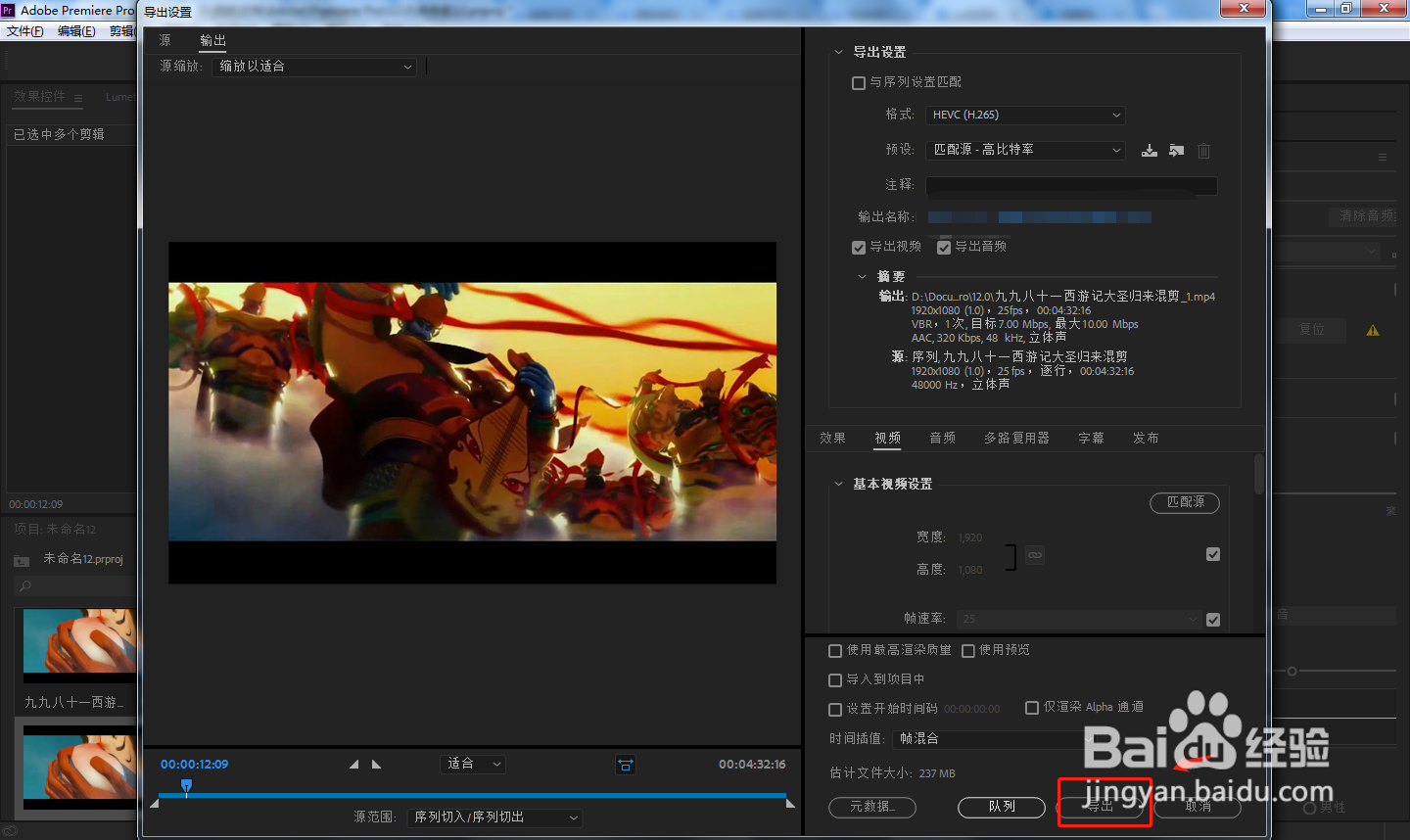The height and width of the screenshot is (840, 1410).
Task: Click the Import Preset icon
Action: [x=1177, y=151]
